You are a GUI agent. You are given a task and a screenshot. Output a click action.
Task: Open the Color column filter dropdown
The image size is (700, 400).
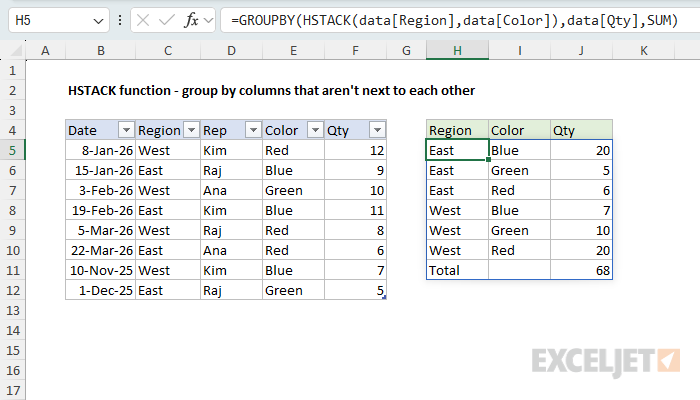pos(315,130)
